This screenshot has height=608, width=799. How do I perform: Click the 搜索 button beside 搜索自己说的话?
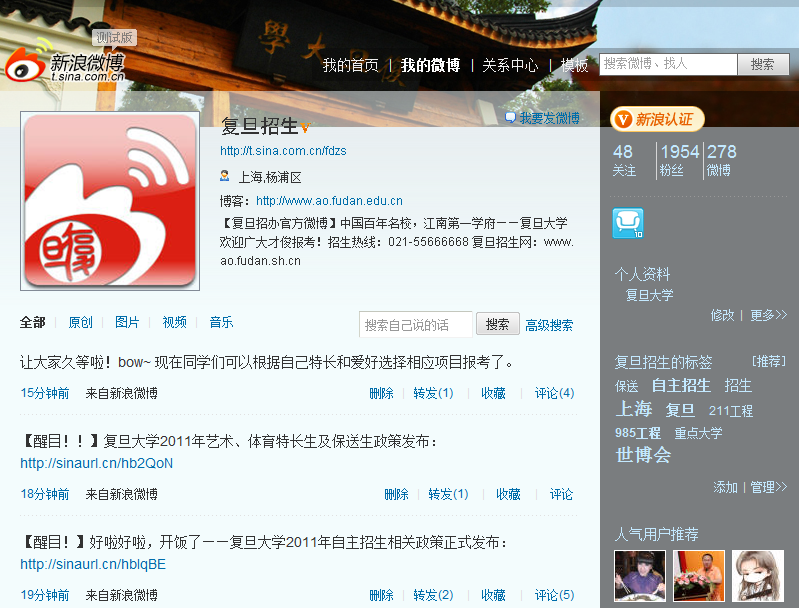(x=497, y=324)
